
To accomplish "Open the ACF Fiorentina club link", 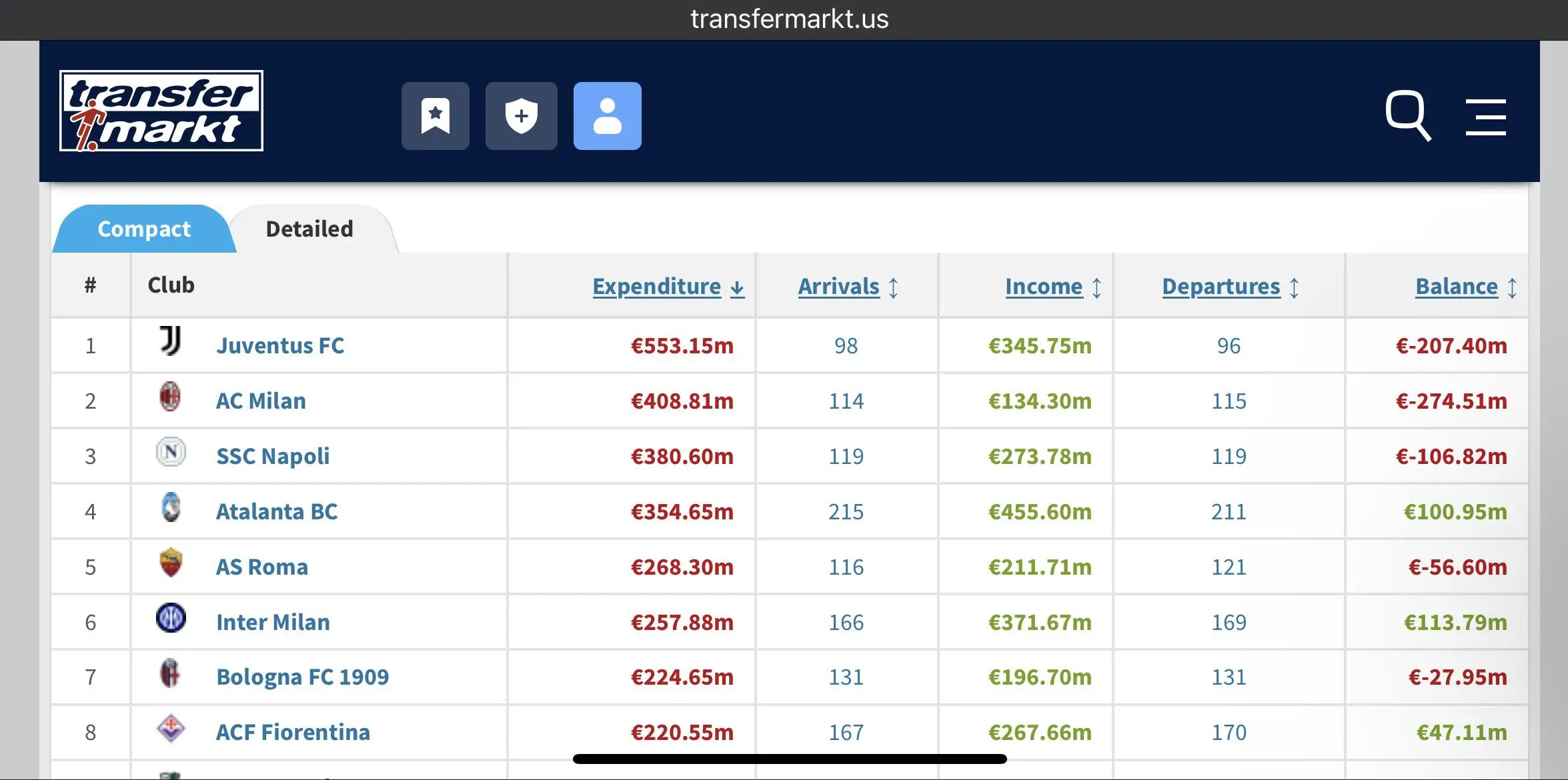I will coord(293,732).
